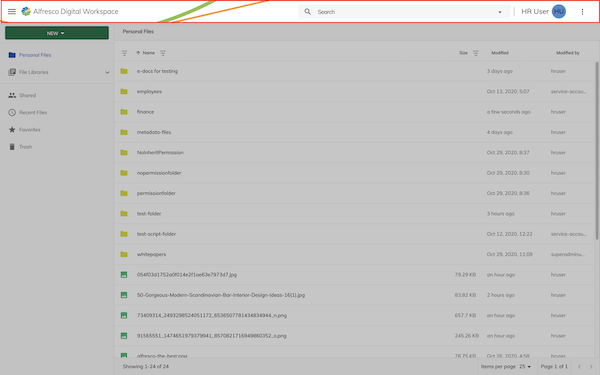Image resolution: width=600 pixels, height=375 pixels.
Task: Click the filter icon left of Name column
Action: (x=124, y=53)
